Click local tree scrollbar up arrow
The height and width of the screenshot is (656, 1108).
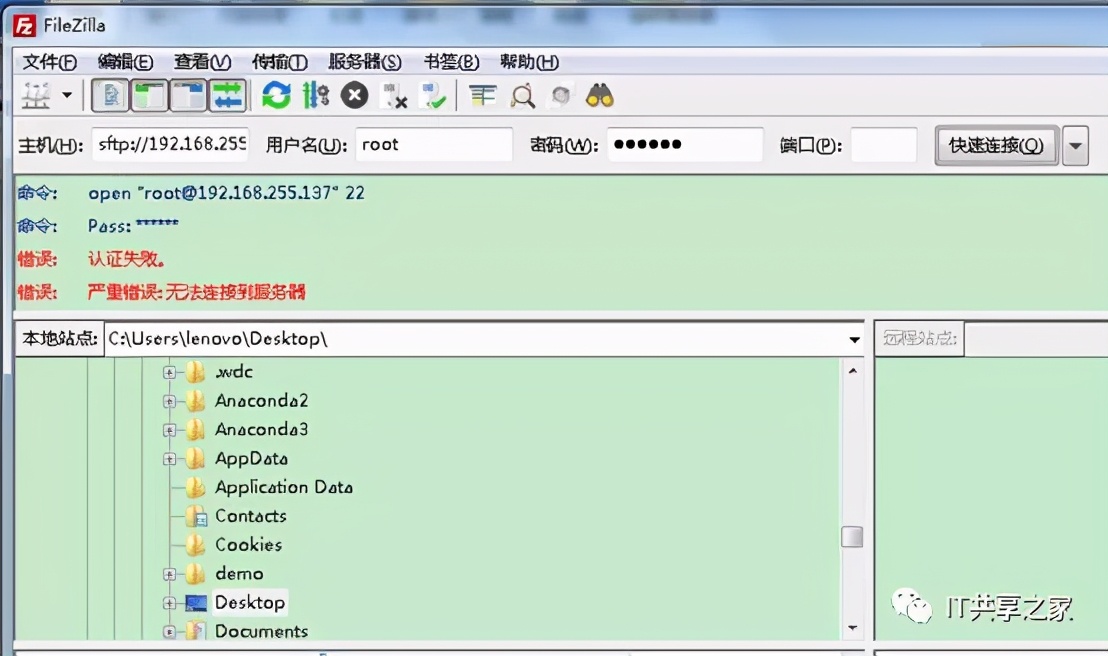[x=852, y=370]
